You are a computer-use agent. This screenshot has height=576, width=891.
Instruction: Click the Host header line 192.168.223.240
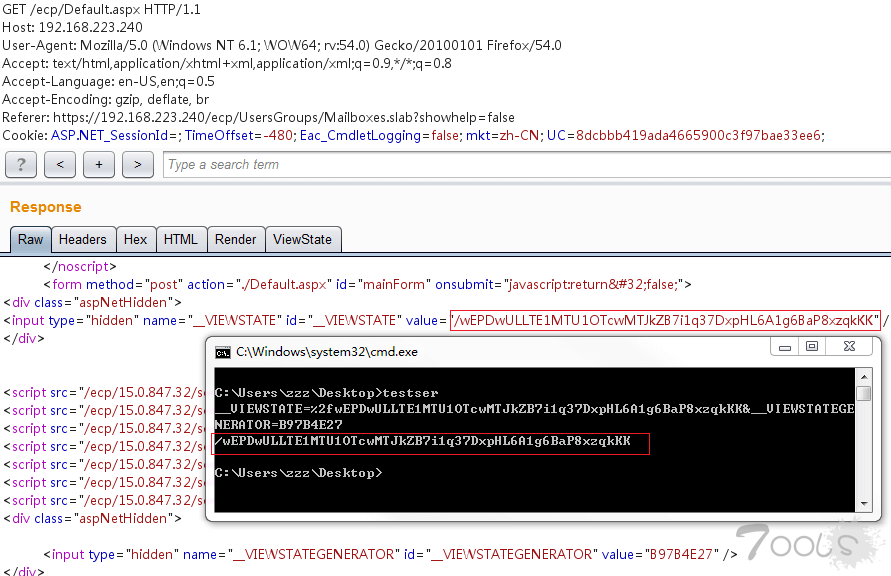[x=72, y=27]
